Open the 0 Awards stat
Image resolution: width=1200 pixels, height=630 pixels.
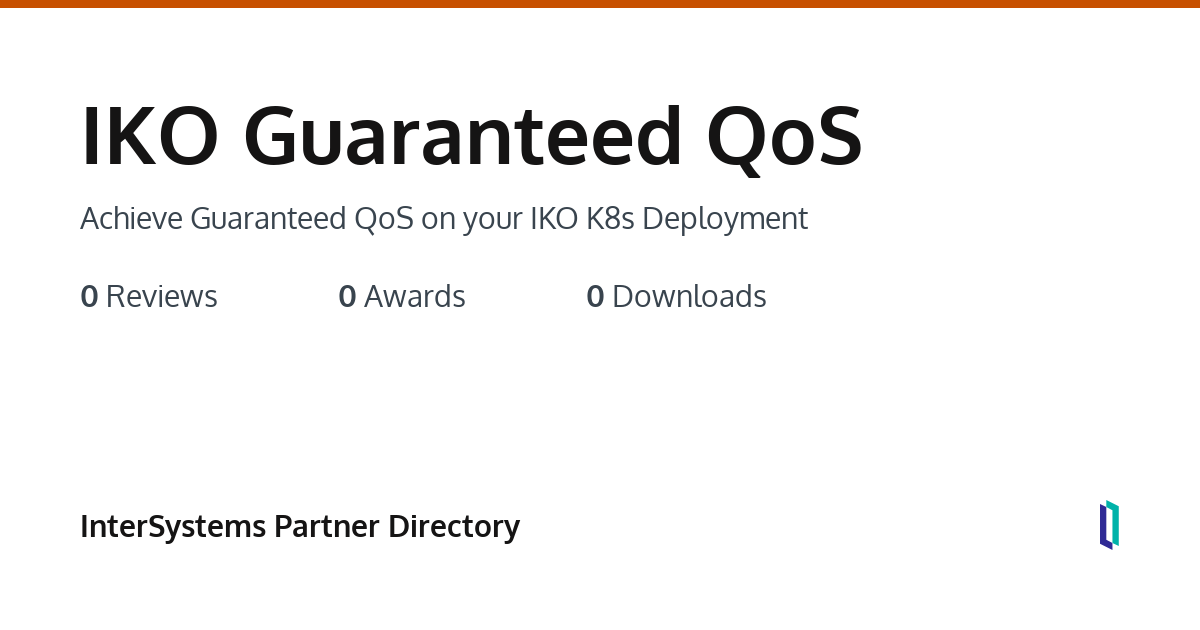pos(402,297)
